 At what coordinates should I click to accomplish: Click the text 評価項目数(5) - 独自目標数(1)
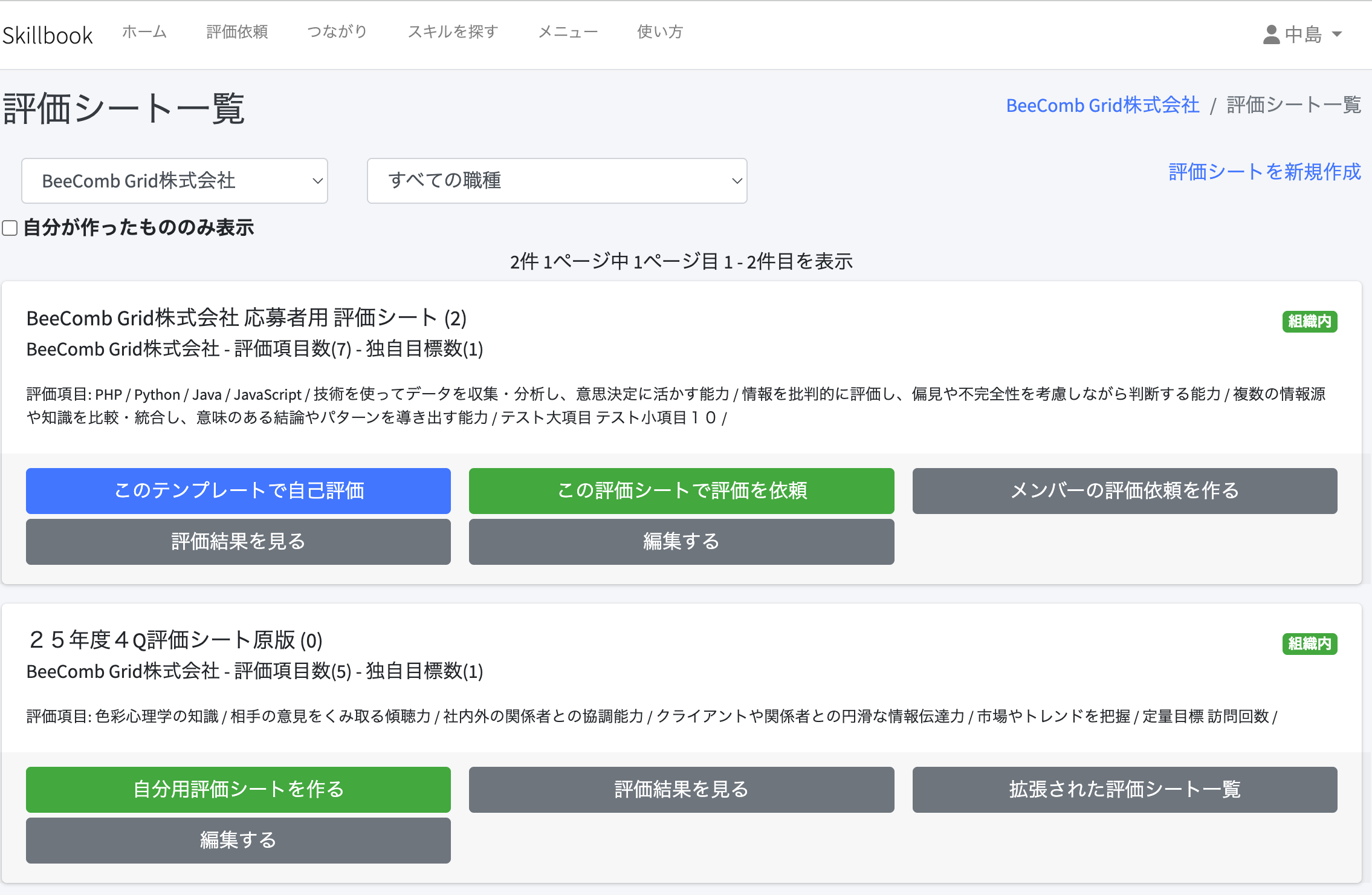coord(358,671)
